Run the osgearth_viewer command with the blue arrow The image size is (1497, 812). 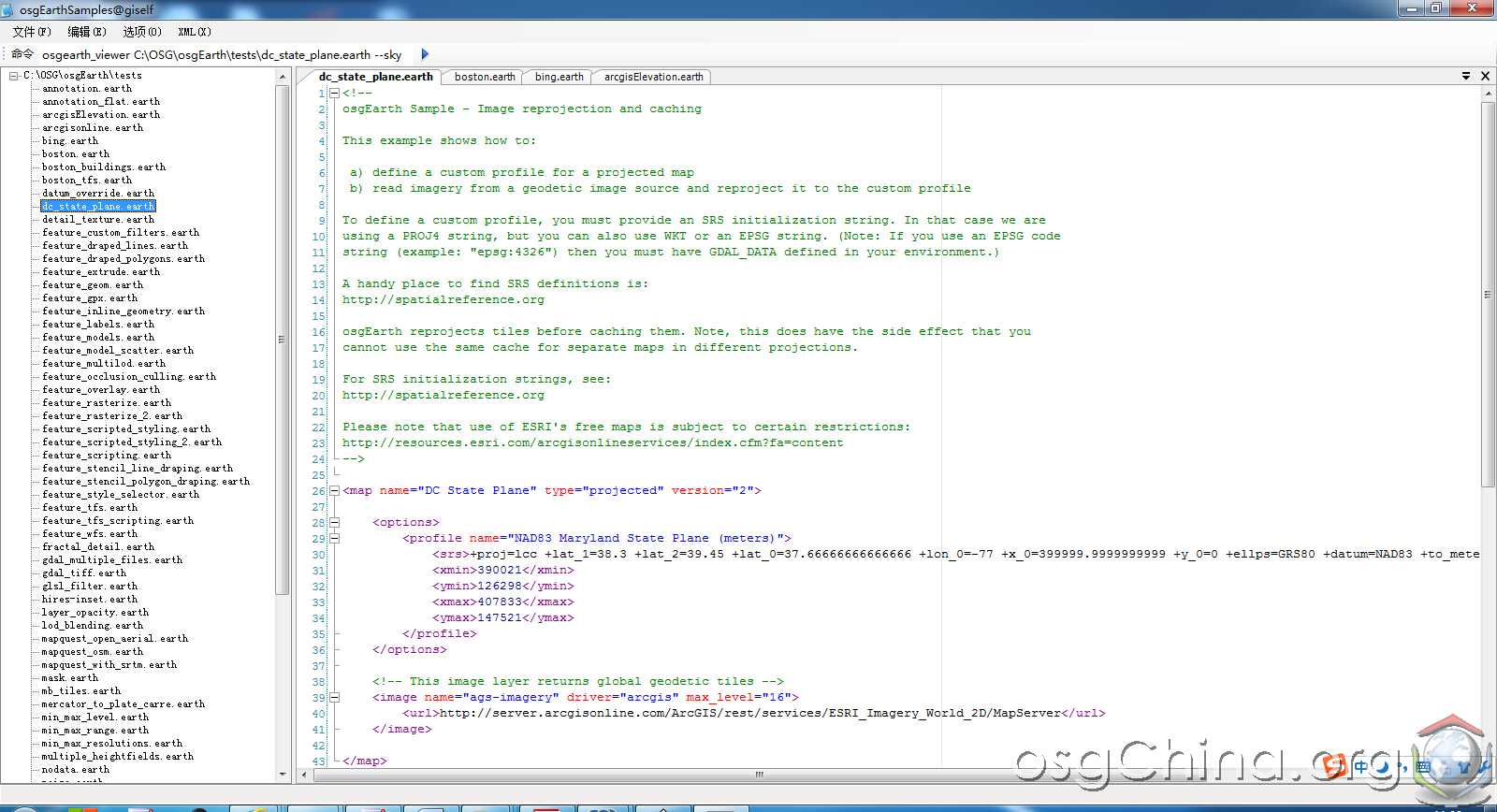(x=425, y=54)
